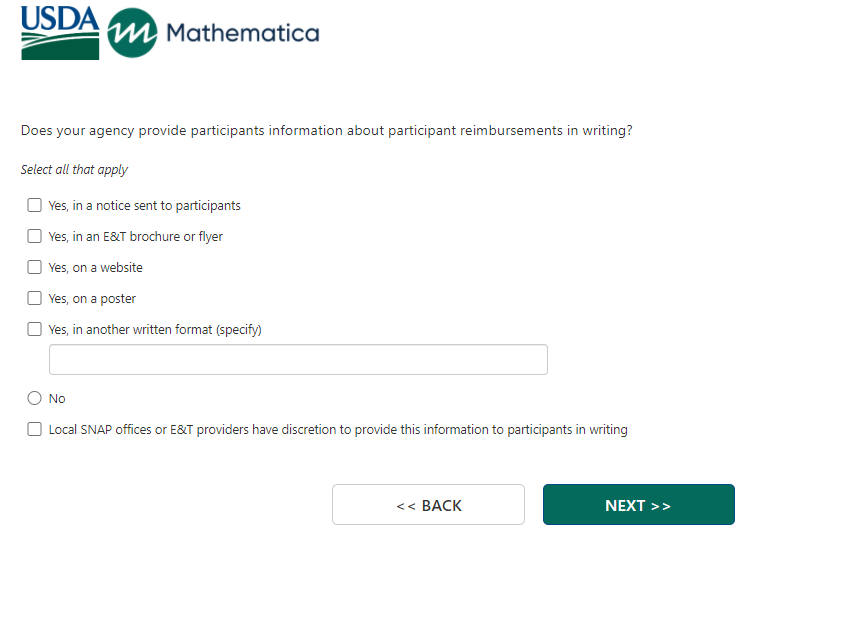The height and width of the screenshot is (619, 841).
Task: Go back with the '<< BACK' button
Action: pos(428,505)
